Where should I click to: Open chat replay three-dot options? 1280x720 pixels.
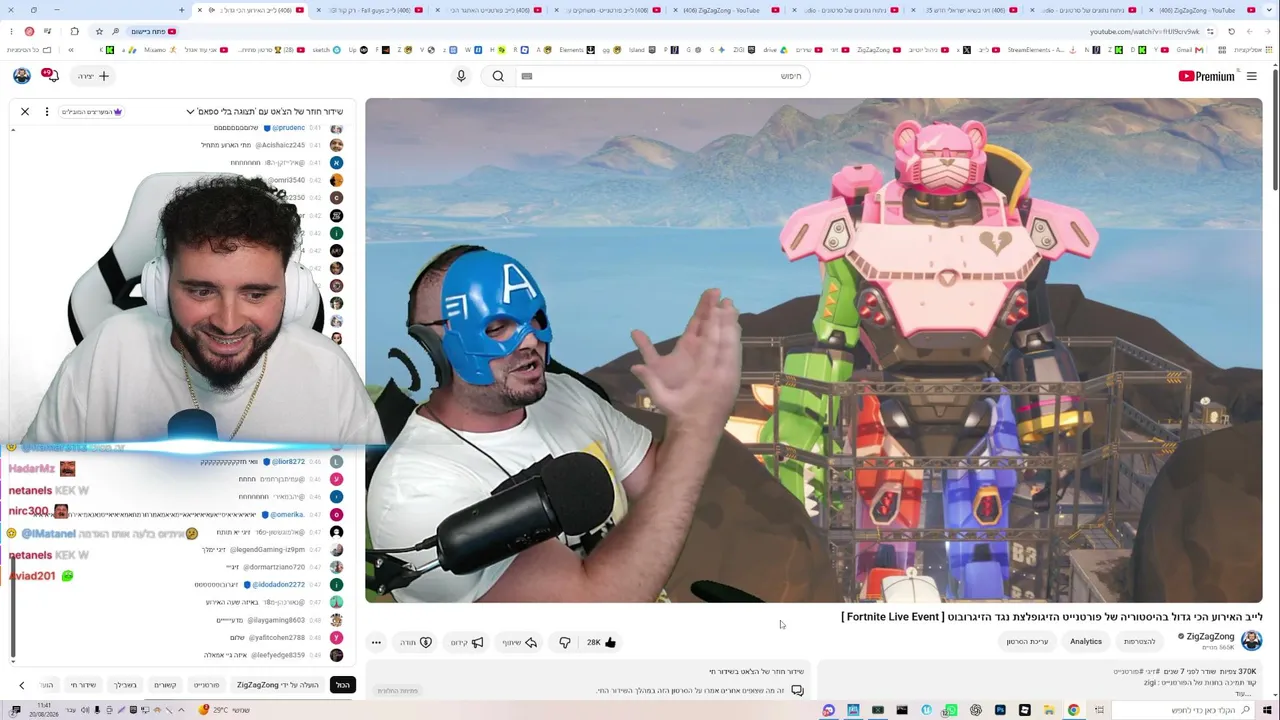(x=46, y=112)
